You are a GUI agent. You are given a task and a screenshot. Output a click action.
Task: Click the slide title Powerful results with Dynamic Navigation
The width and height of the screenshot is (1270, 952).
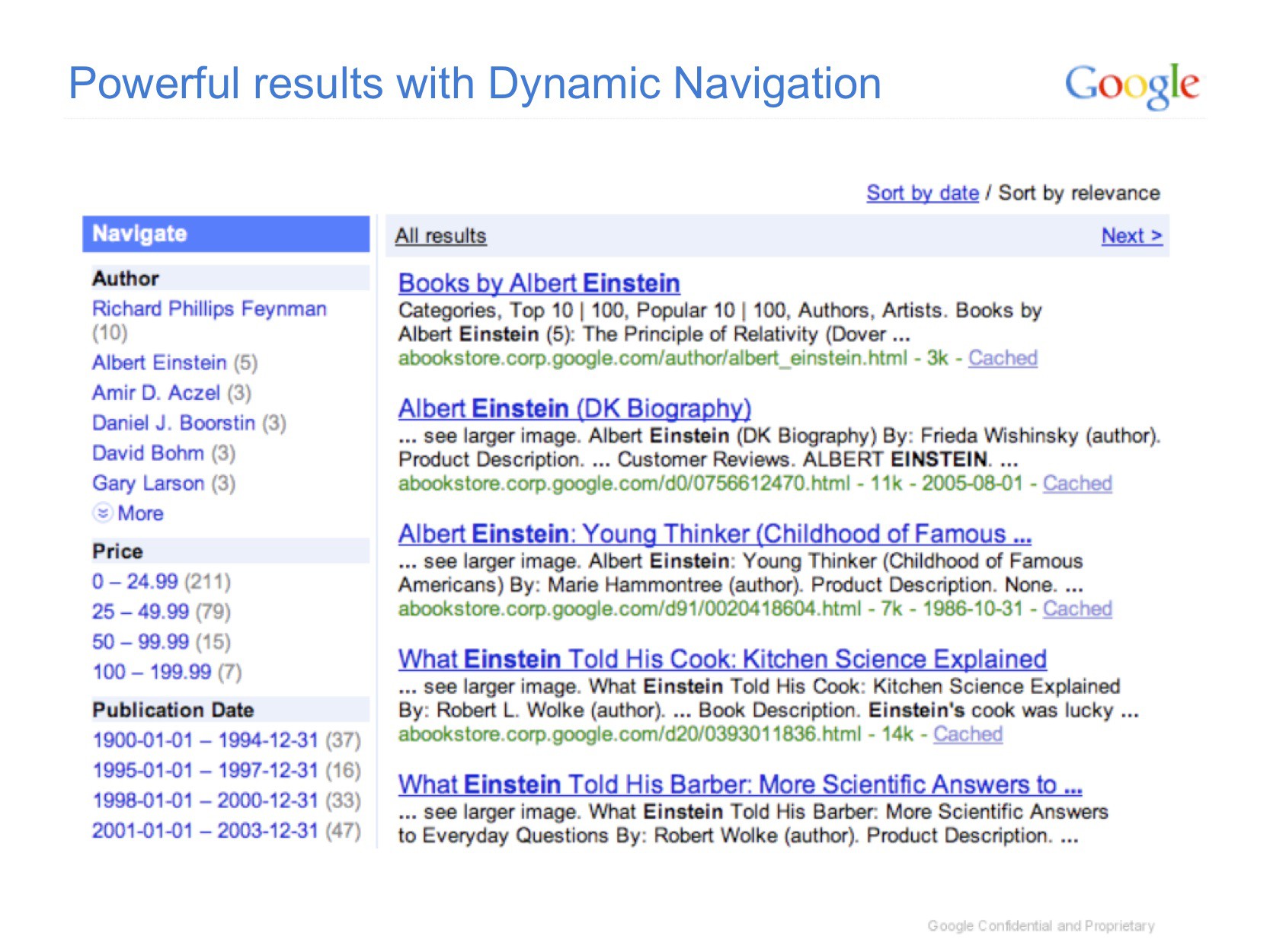pos(475,84)
